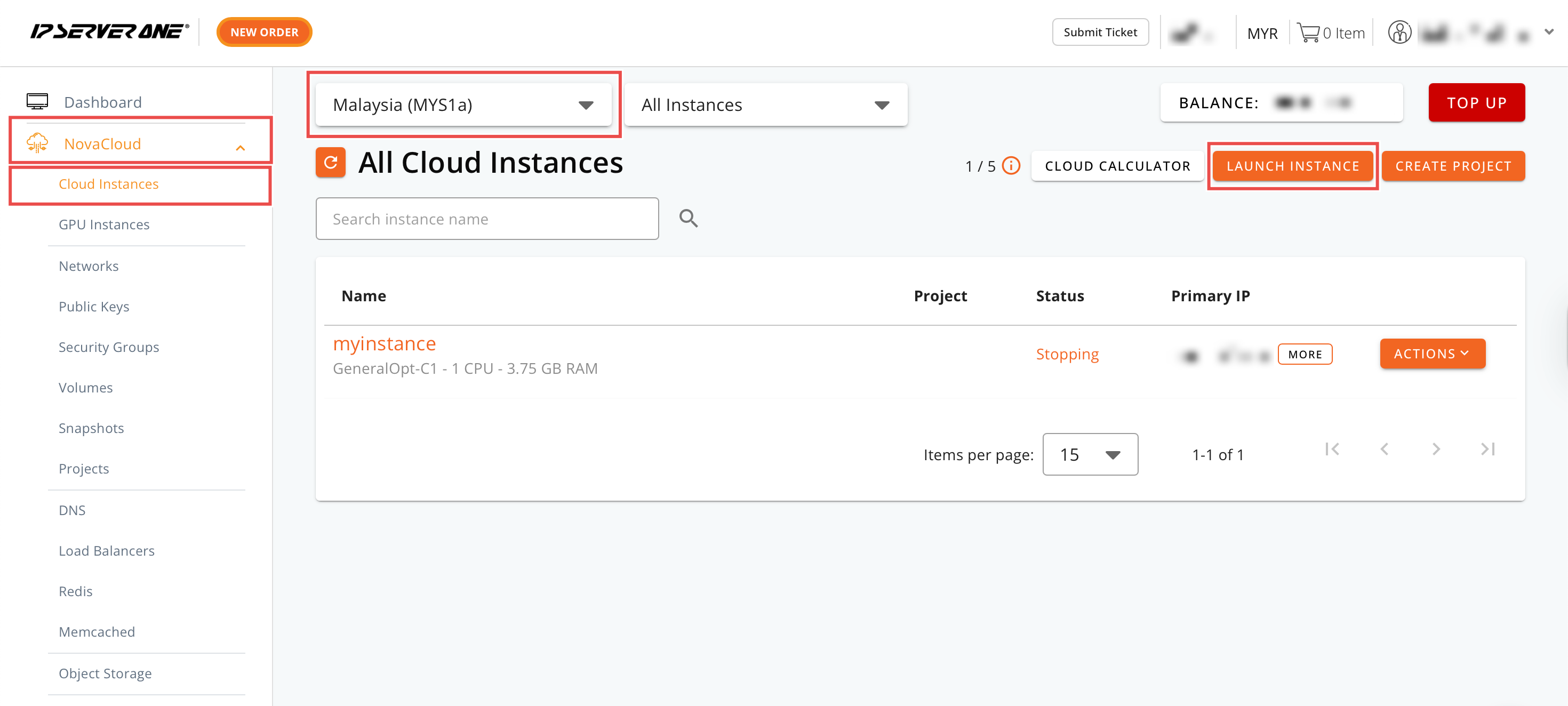Click the NEW ORDER button
Viewport: 1568px width, 706px height.
264,31
